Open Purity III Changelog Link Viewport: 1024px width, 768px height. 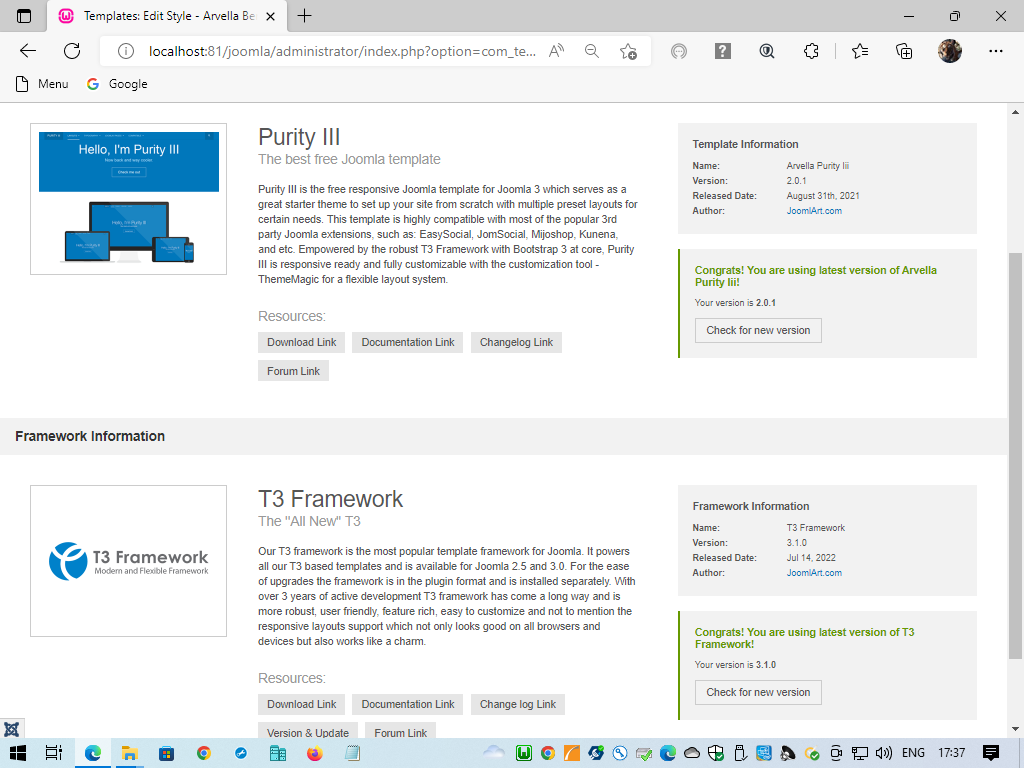coord(516,342)
